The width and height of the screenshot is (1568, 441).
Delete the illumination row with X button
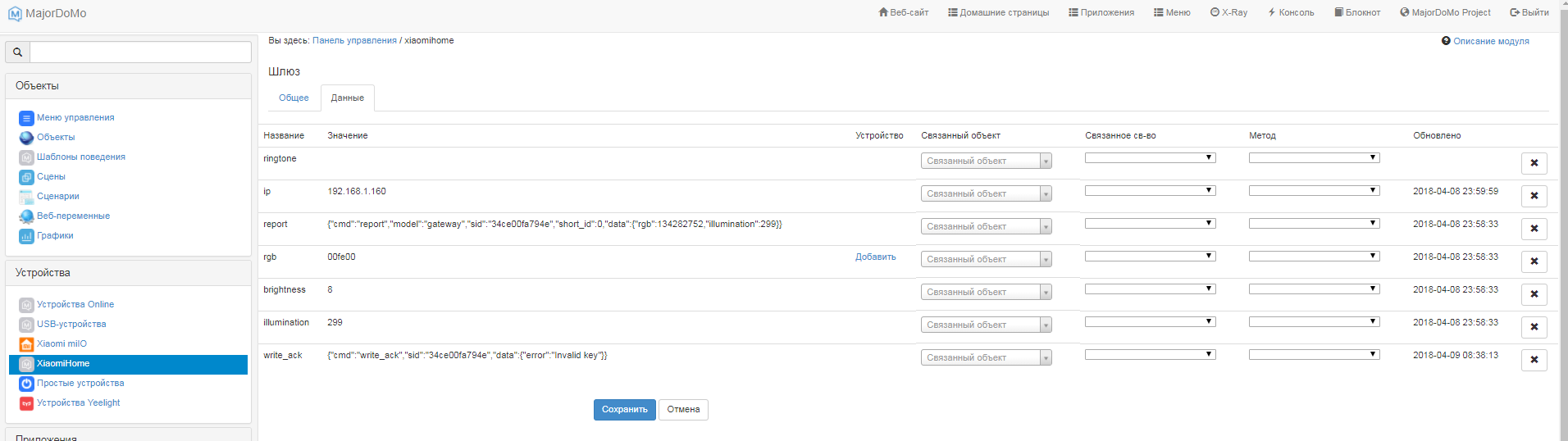click(1534, 327)
